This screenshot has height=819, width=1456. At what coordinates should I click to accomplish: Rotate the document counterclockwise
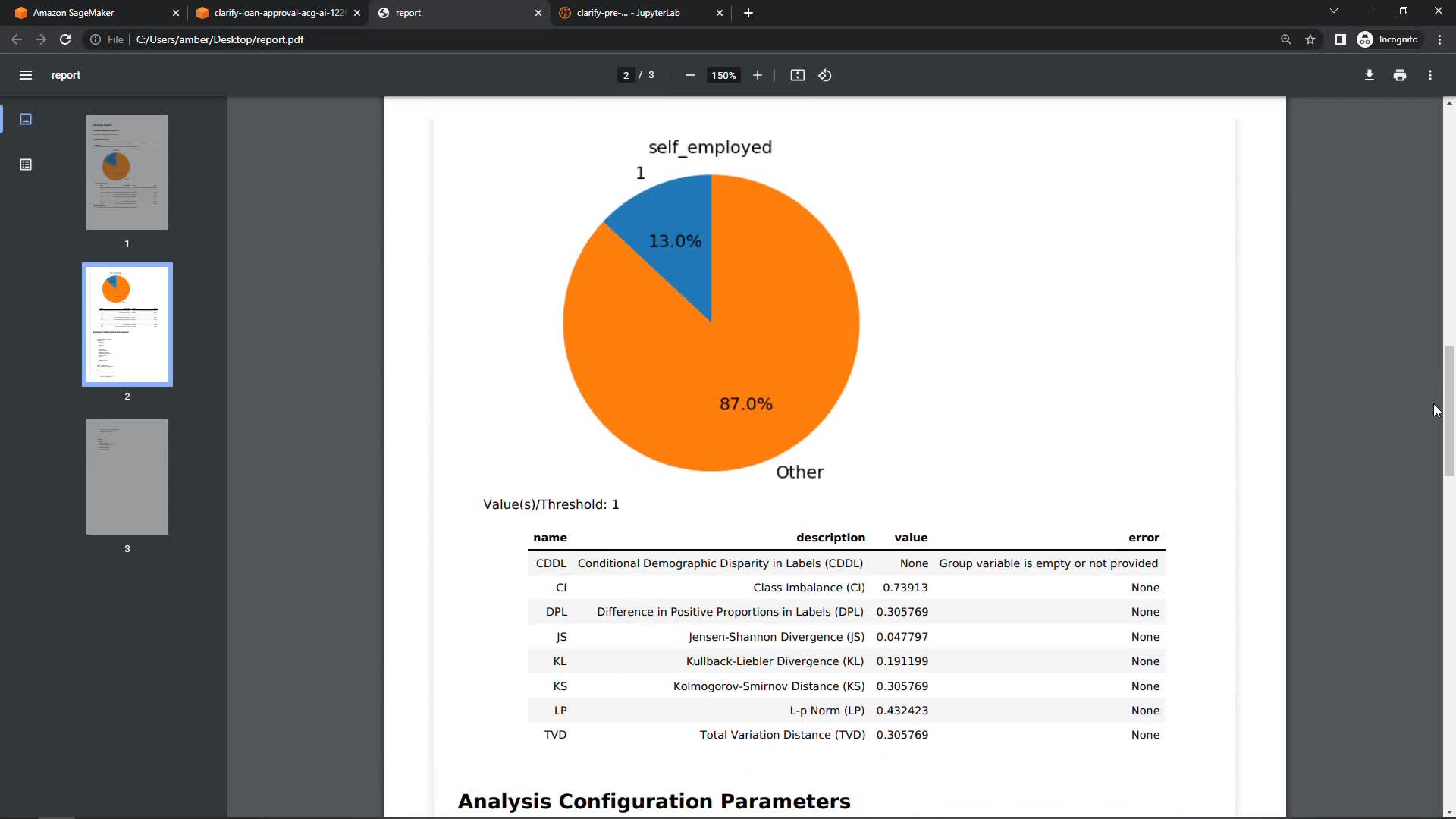click(x=825, y=75)
